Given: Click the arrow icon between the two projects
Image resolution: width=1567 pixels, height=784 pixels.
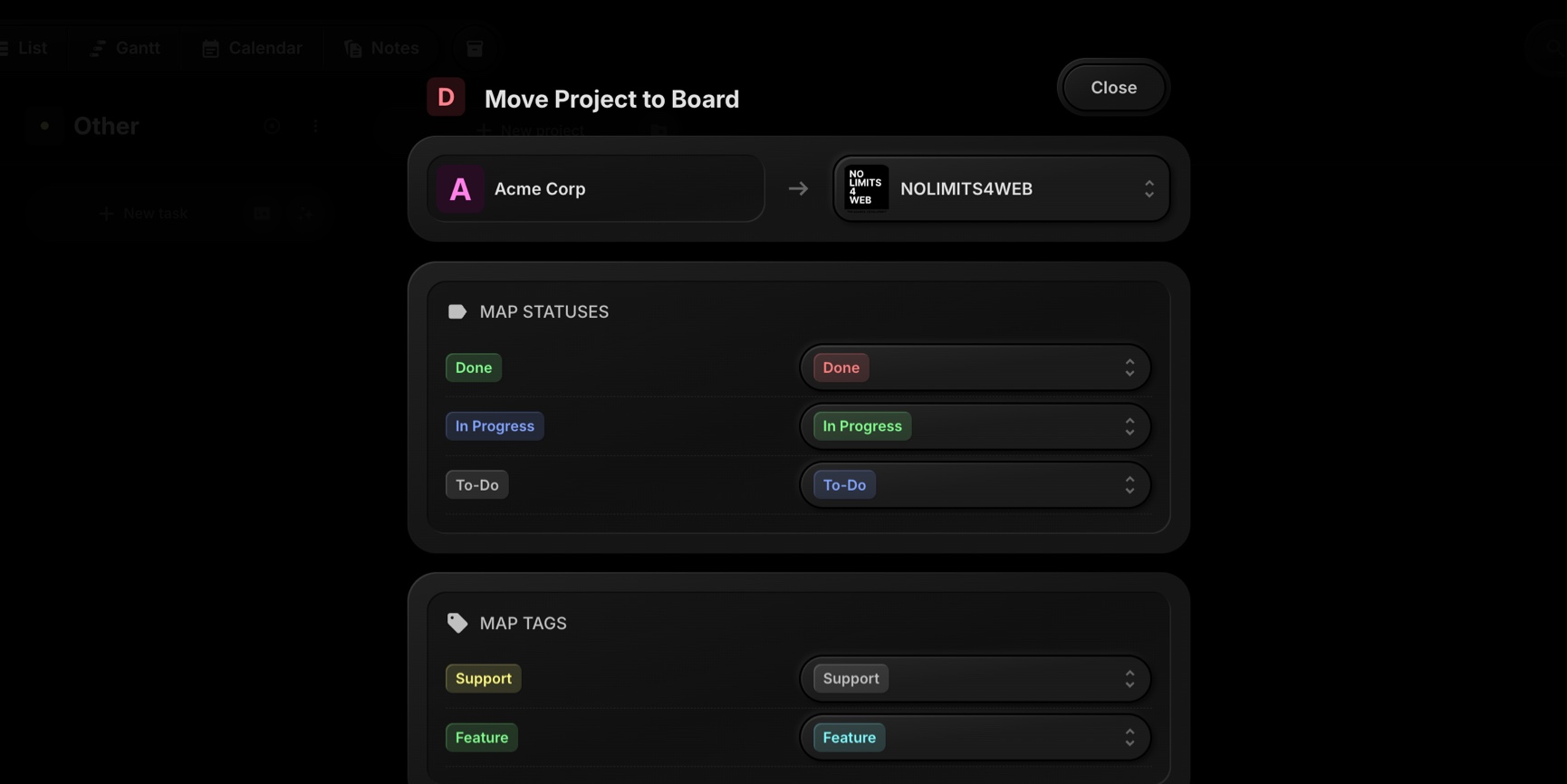Looking at the screenshot, I should [798, 188].
